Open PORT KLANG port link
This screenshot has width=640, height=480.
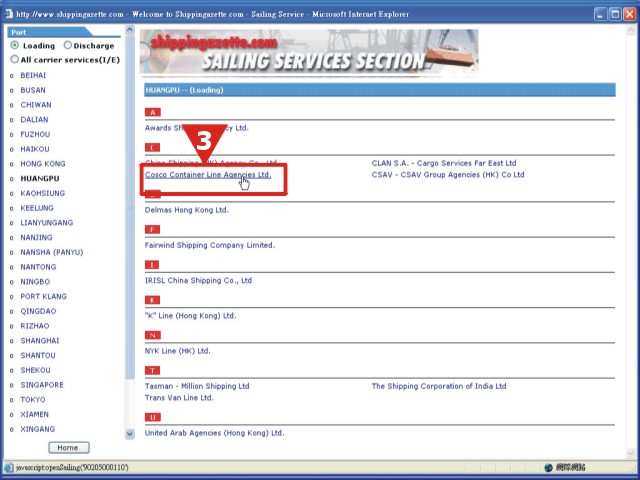click(43, 296)
